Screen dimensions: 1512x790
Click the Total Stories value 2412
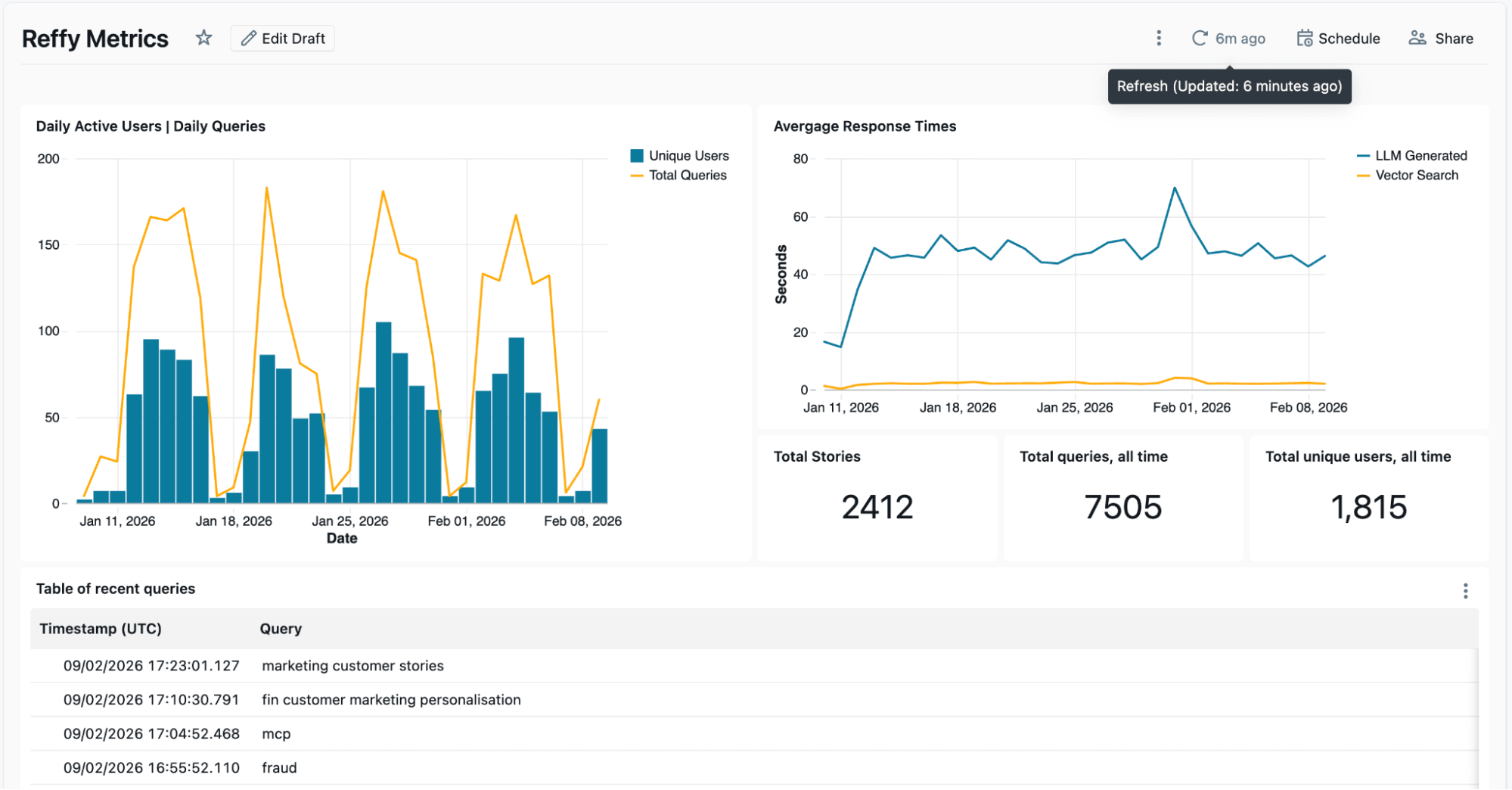877,507
